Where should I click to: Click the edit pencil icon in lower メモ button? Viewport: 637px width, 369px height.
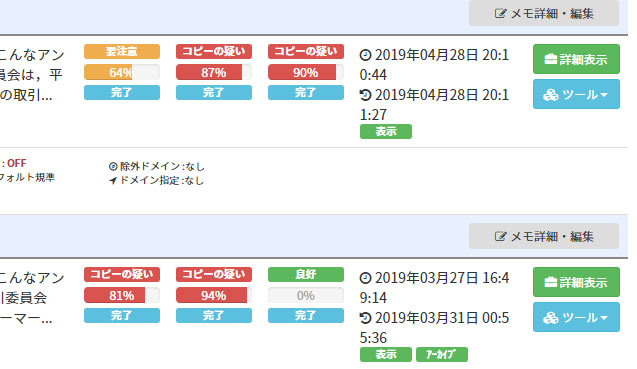pos(500,236)
